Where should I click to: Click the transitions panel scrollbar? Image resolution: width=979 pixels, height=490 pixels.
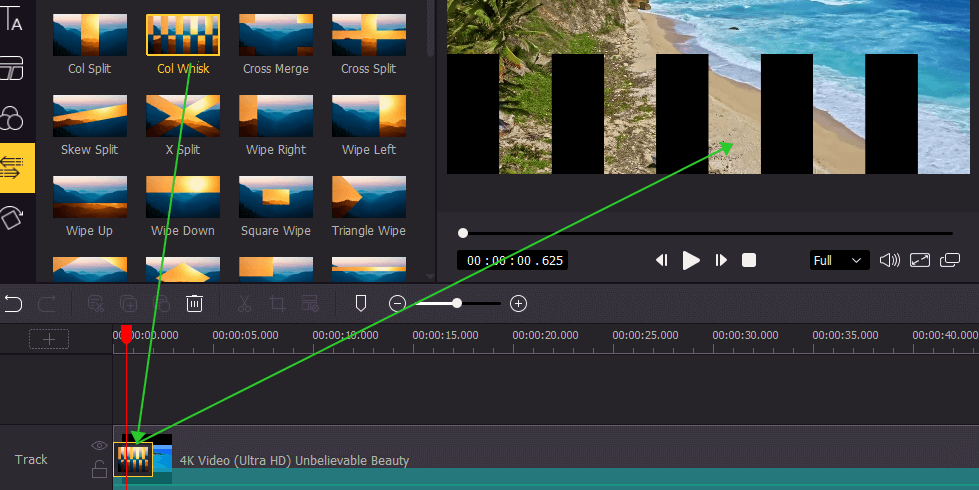[430, 28]
